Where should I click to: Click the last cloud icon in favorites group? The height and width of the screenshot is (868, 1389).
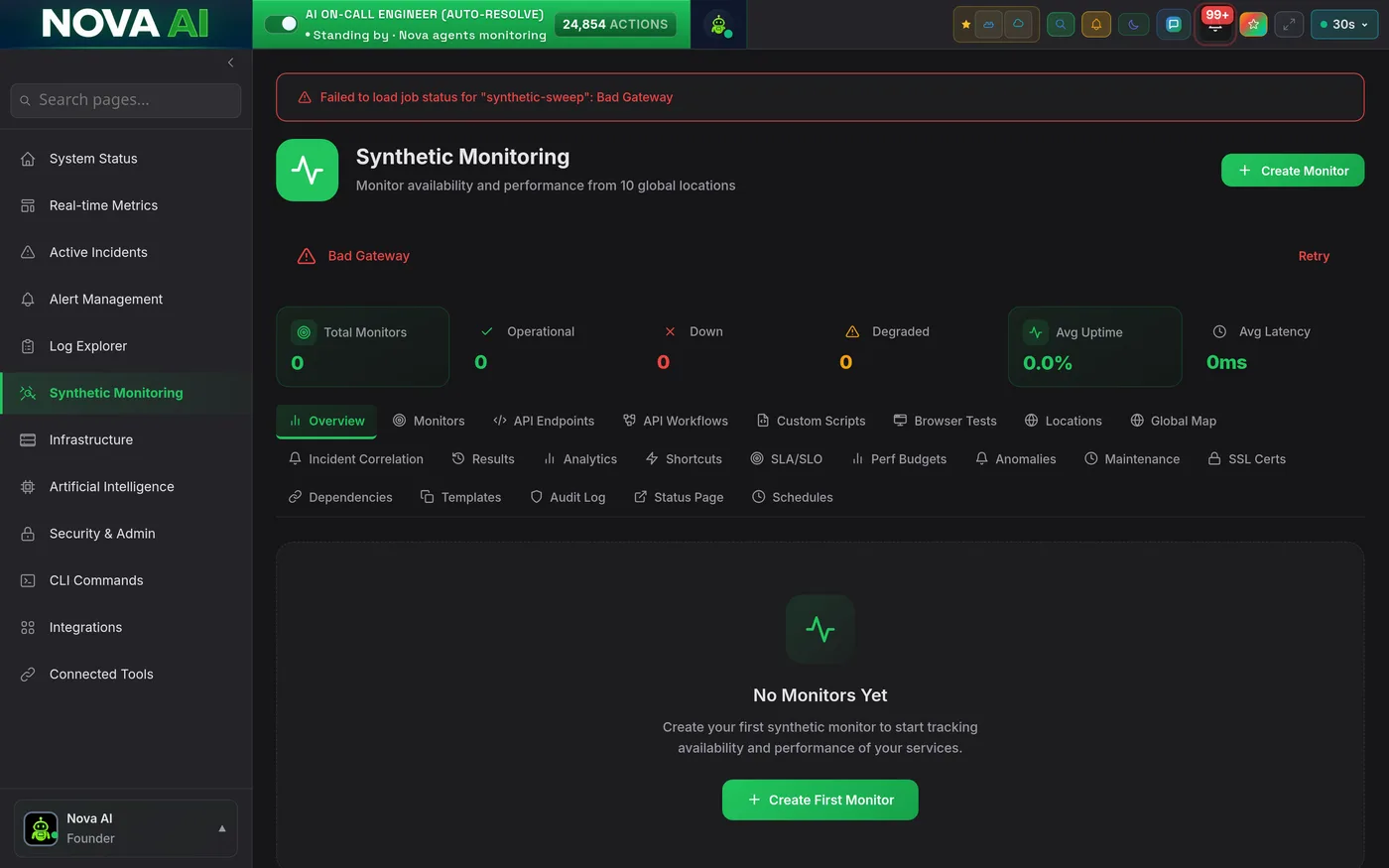click(1018, 25)
